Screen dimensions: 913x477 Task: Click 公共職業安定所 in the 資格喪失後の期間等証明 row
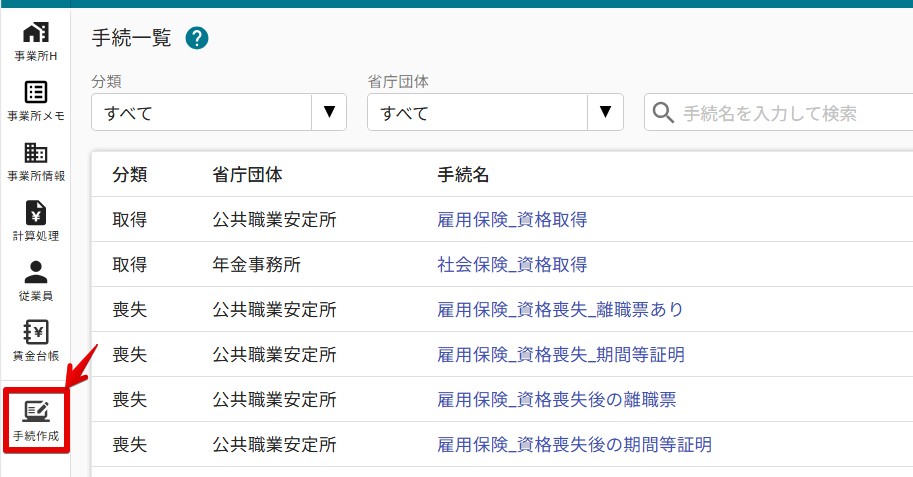coord(274,445)
